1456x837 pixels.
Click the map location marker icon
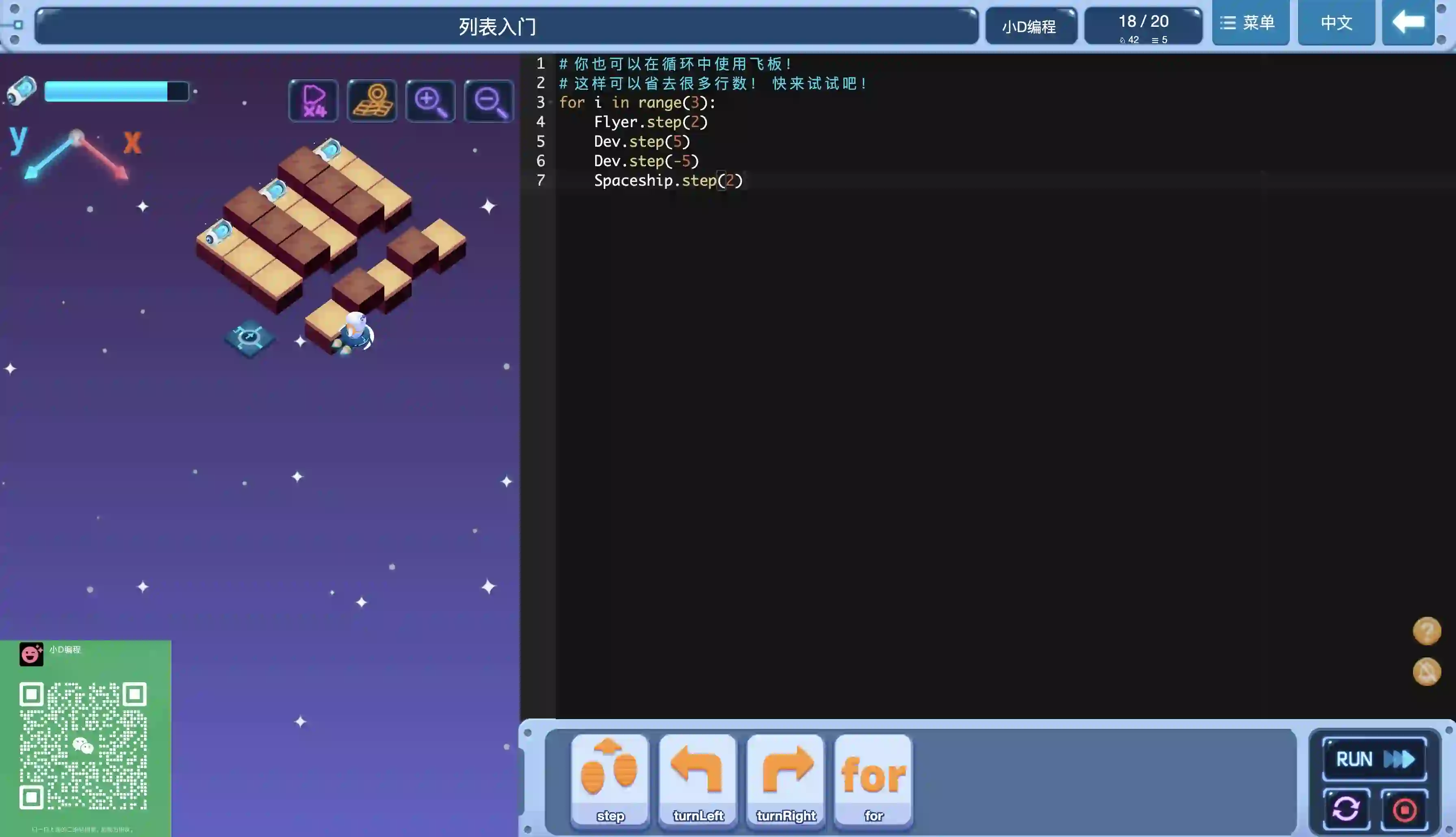(372, 101)
